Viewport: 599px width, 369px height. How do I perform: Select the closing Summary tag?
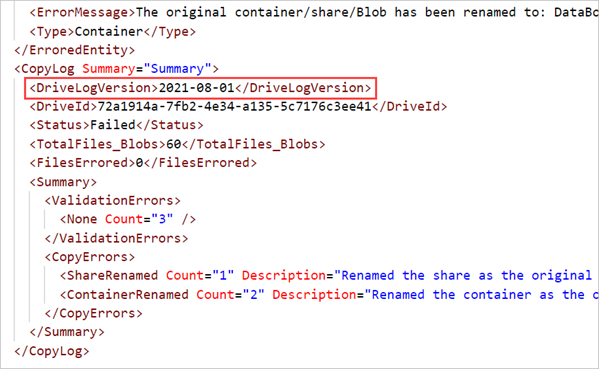click(67, 332)
